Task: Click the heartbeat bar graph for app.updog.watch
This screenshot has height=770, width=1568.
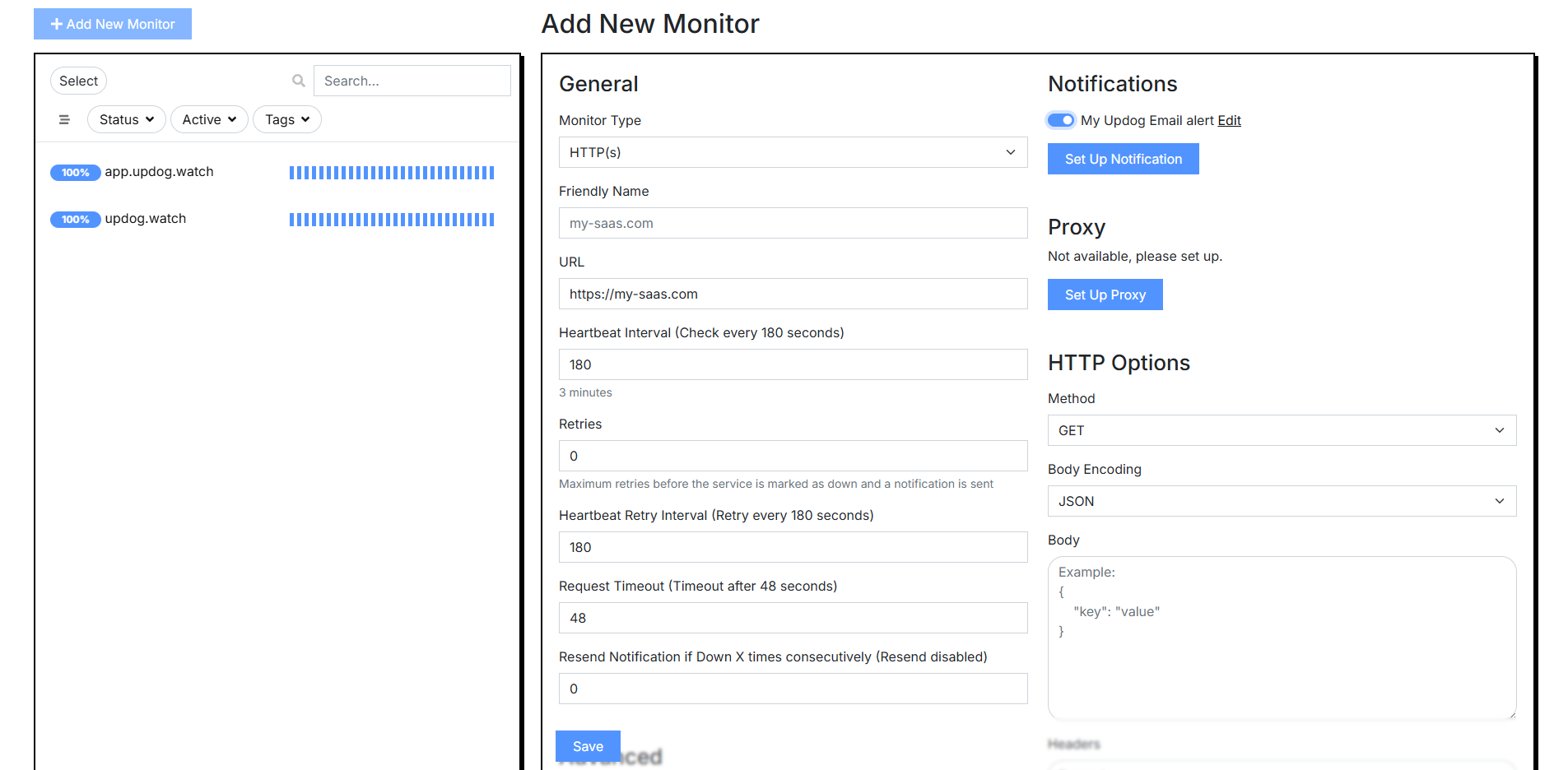Action: (391, 173)
